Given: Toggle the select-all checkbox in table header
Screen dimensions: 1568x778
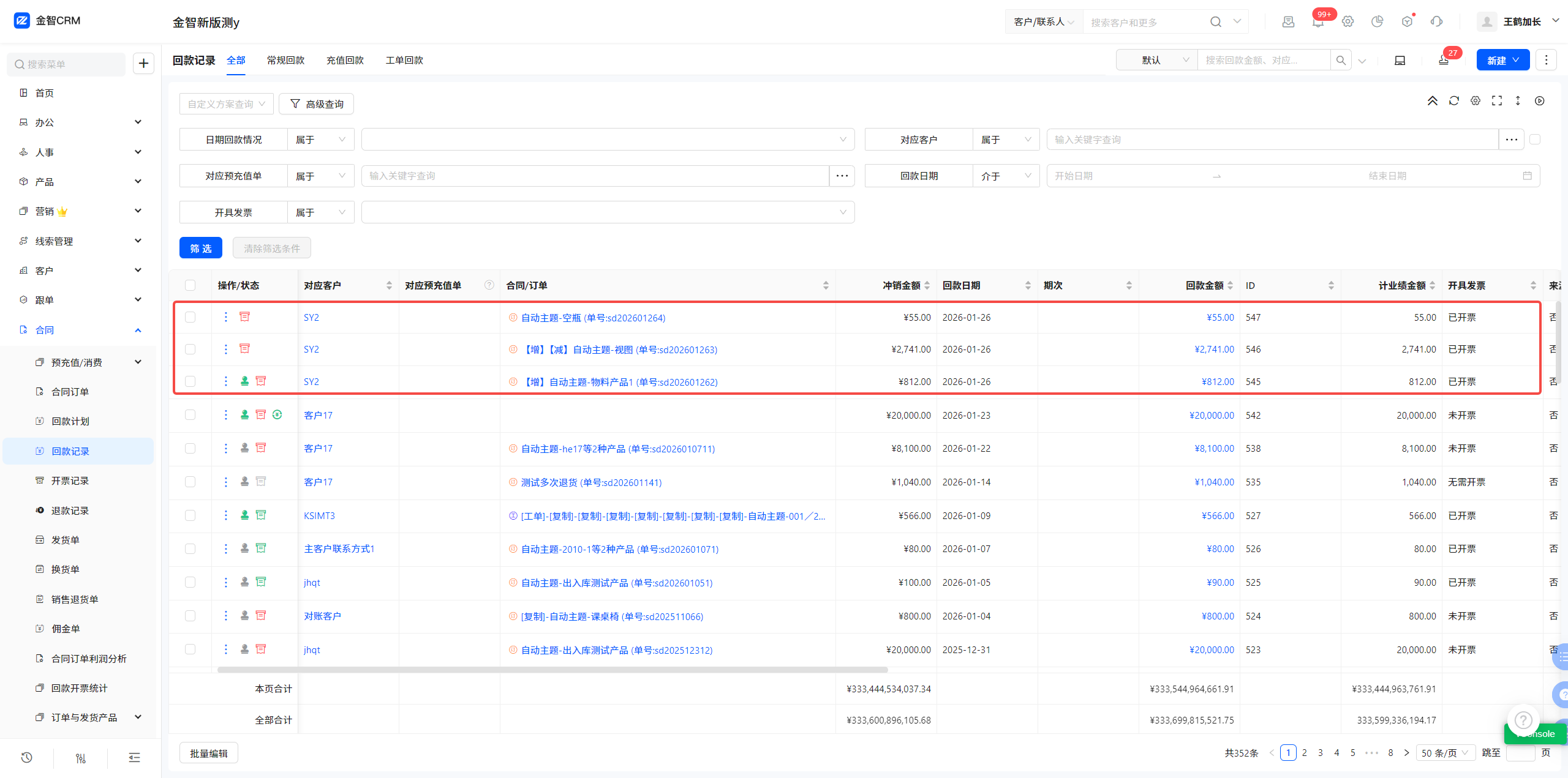Looking at the screenshot, I should tap(190, 286).
